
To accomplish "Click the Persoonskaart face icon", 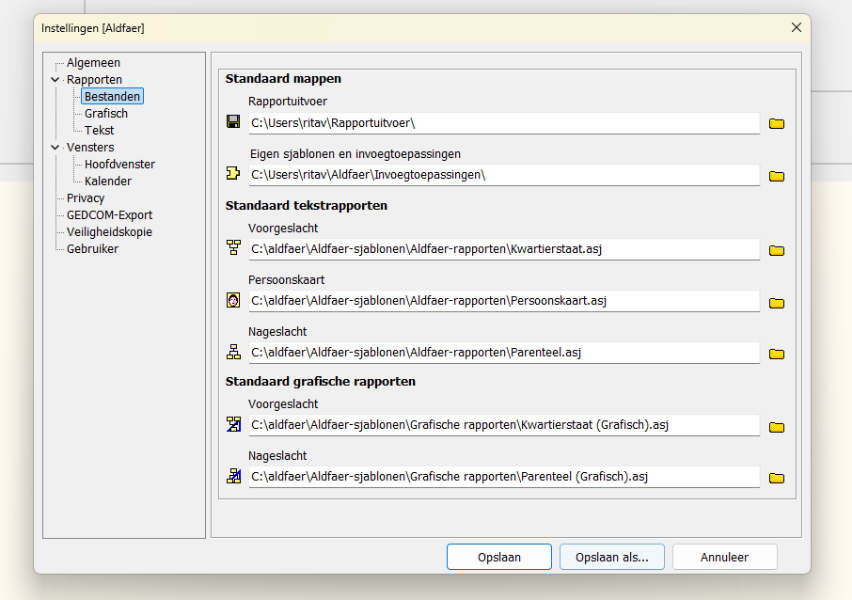I will coord(233,300).
